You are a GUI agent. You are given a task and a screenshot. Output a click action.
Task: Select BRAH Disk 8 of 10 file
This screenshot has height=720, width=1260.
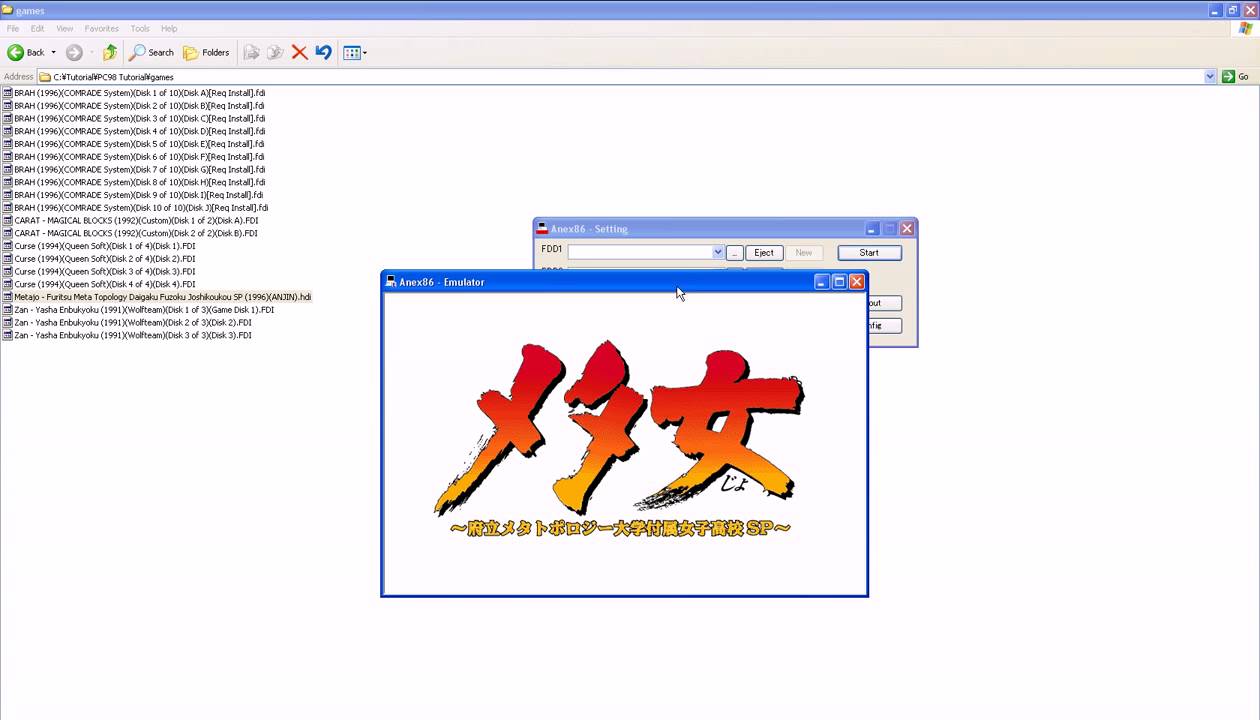tap(139, 182)
